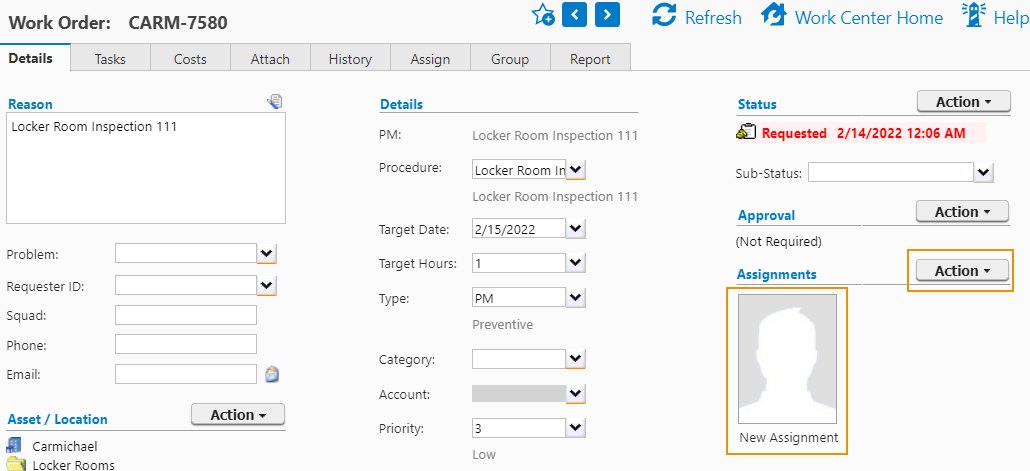Click the Assignments Action button

pyautogui.click(x=962, y=271)
